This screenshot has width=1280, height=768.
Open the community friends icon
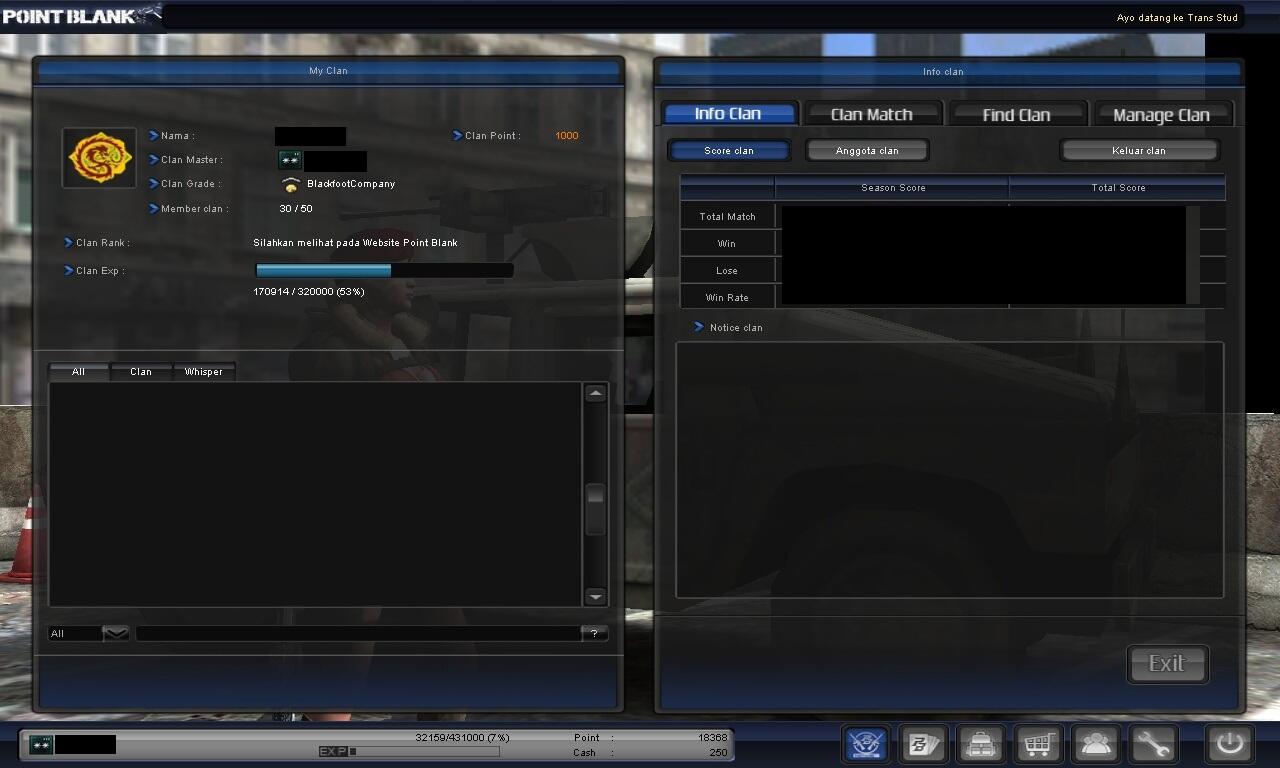coord(1096,744)
